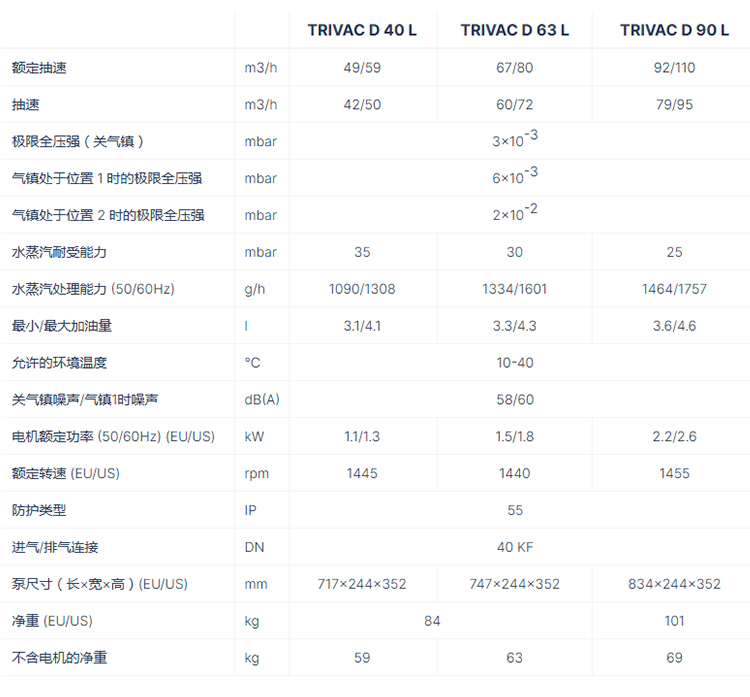Click the 进气/排气连接 row label
This screenshot has width=750, height=697.
(x=55, y=547)
